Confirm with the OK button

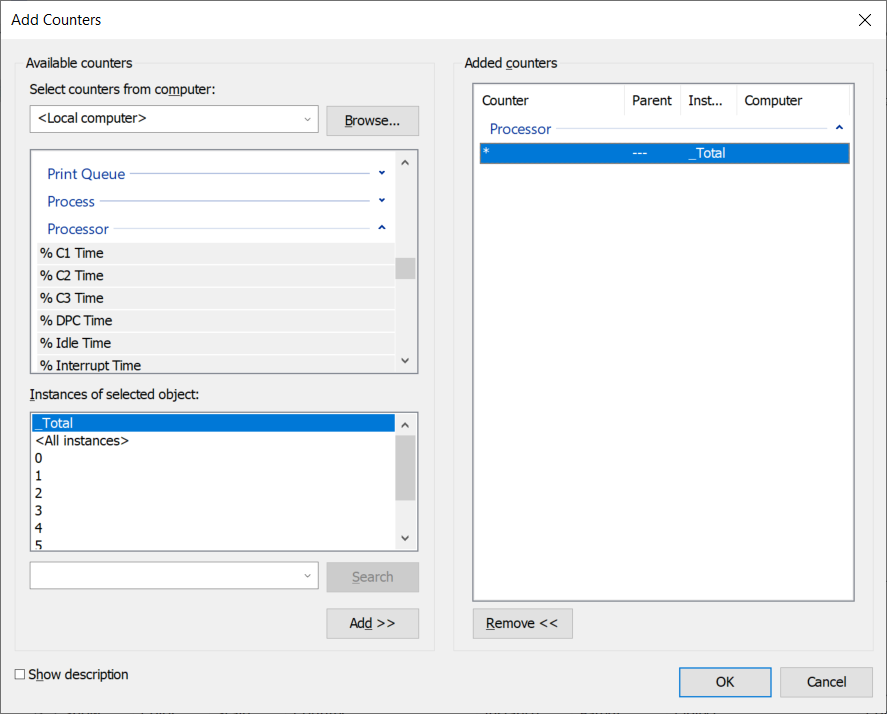click(x=725, y=682)
